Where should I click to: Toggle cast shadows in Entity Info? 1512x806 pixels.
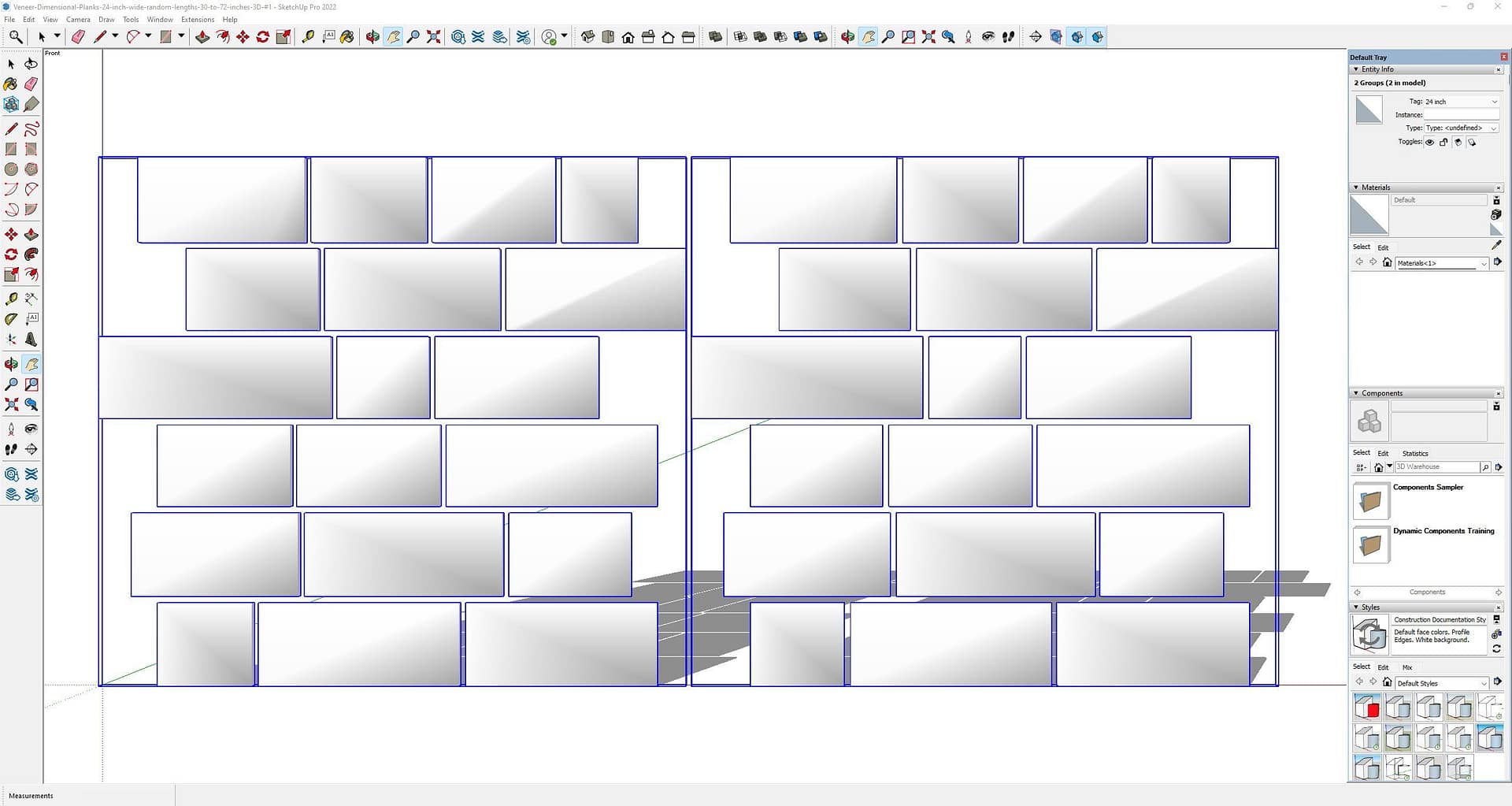click(x=1472, y=143)
